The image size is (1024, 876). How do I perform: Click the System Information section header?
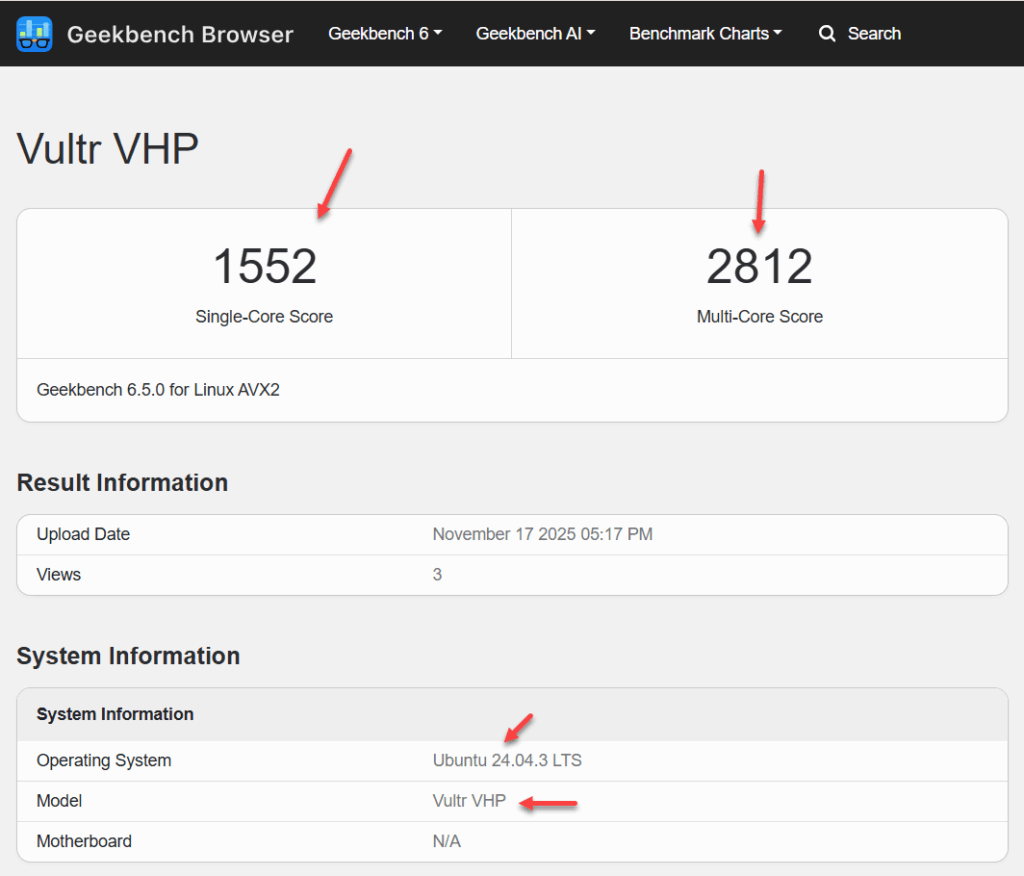128,656
